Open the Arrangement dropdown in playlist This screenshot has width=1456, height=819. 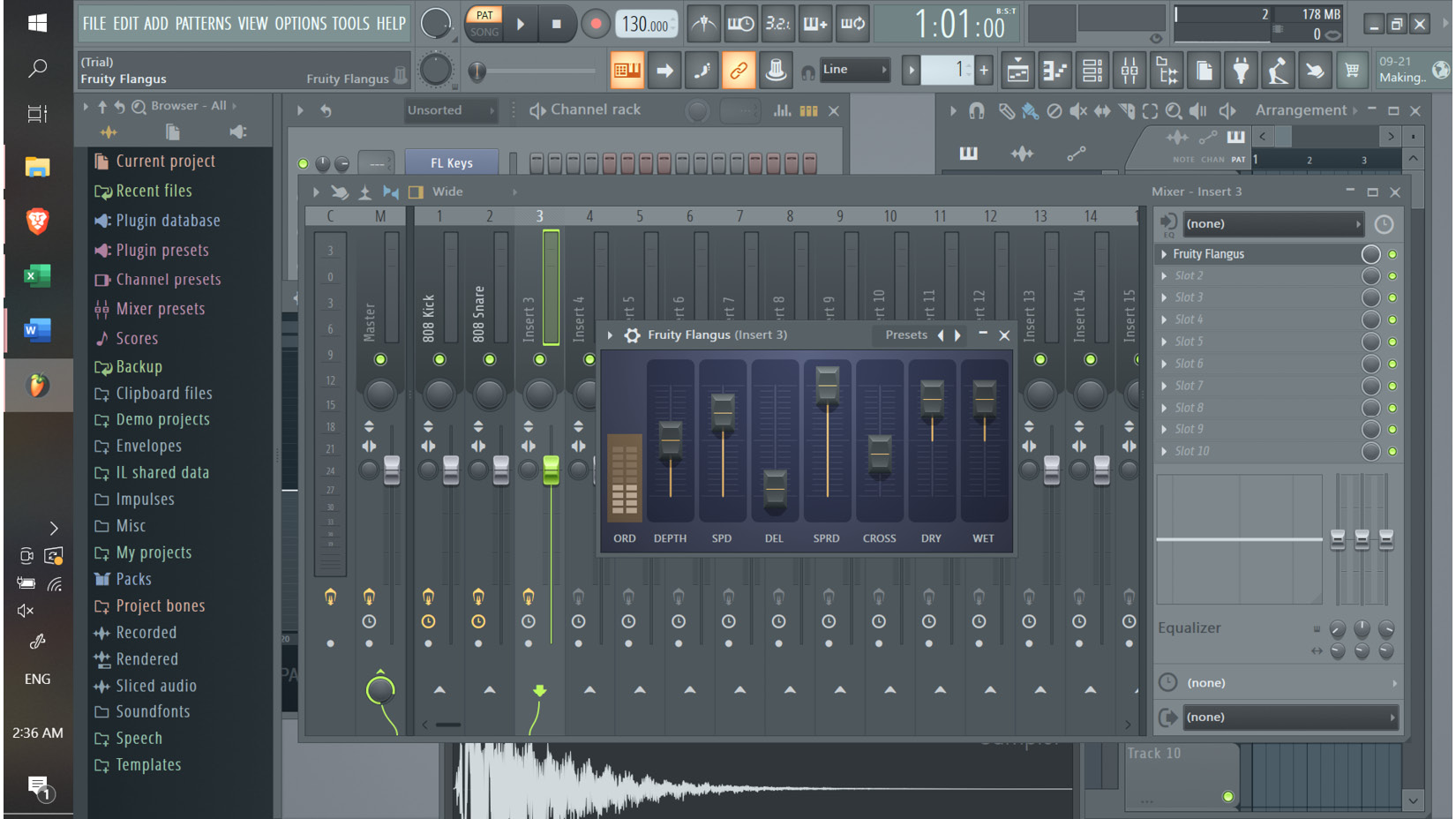1307,110
